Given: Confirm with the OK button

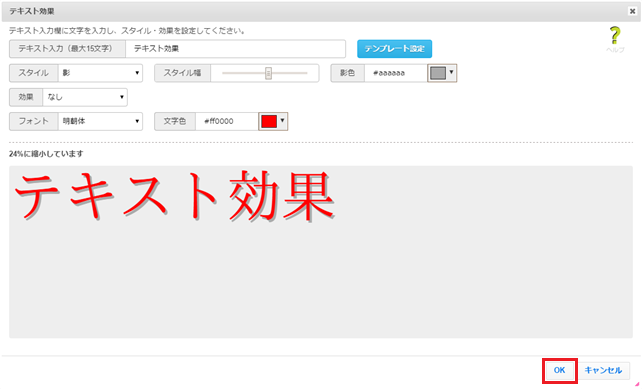Looking at the screenshot, I should coord(559,371).
